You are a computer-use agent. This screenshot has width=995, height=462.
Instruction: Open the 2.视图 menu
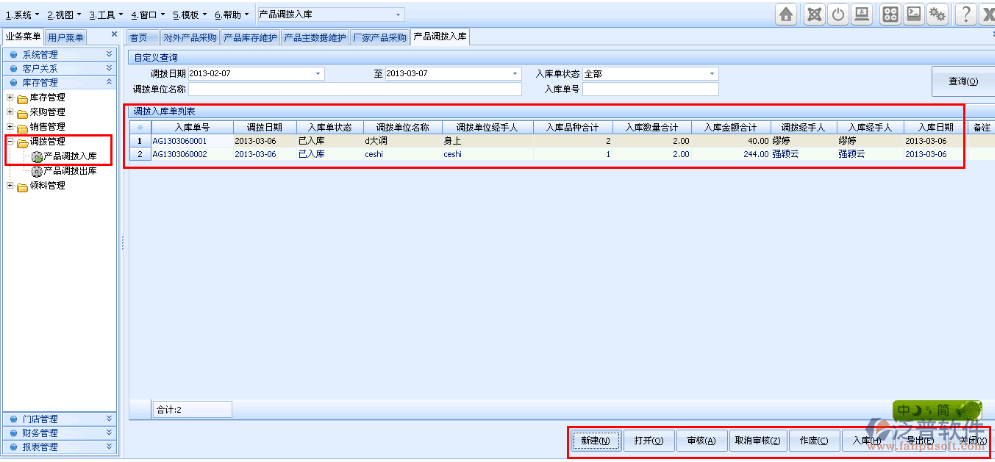click(x=64, y=14)
